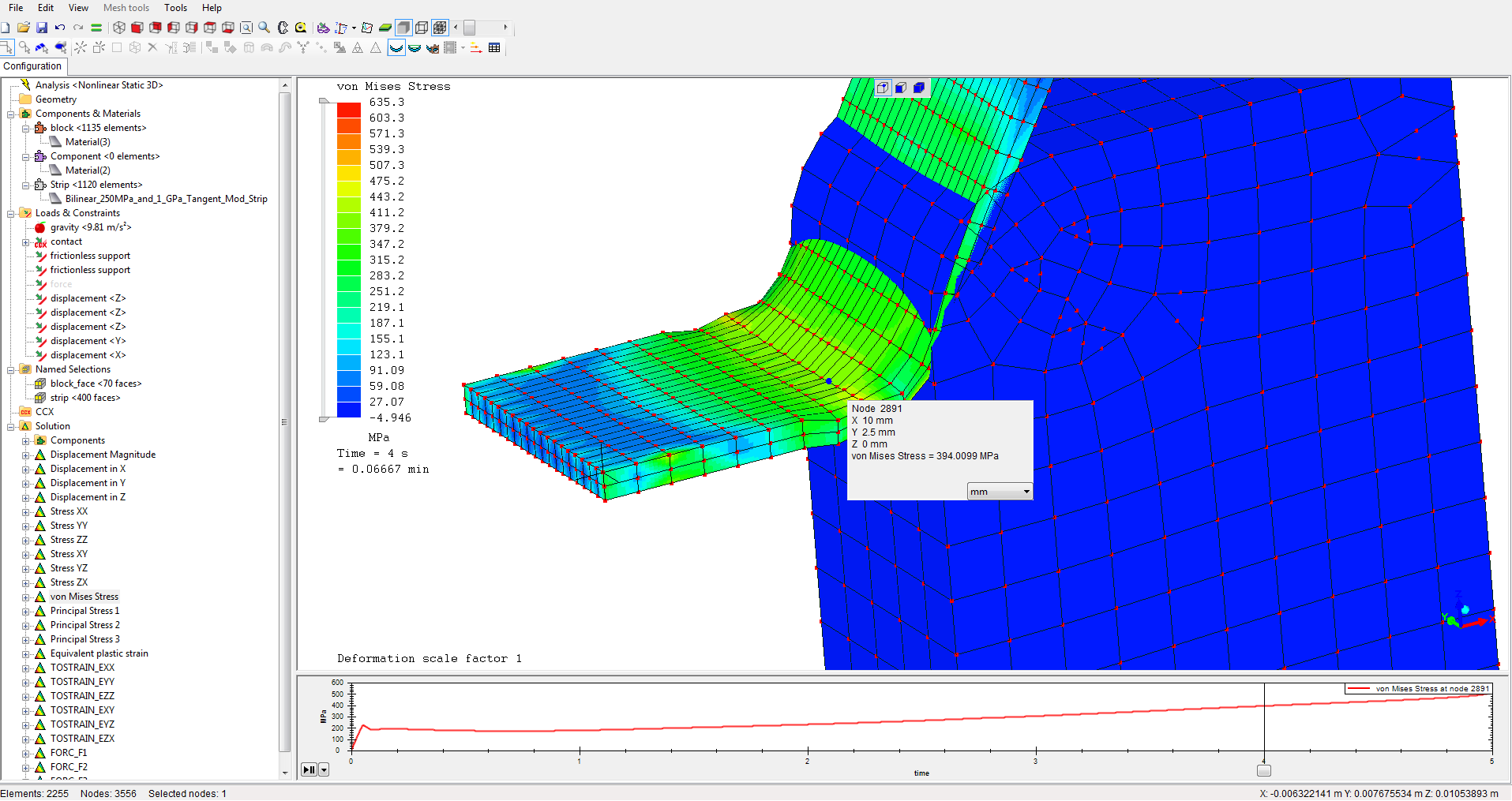Open the Help menu
This screenshot has height=801, width=1512.
[212, 8]
